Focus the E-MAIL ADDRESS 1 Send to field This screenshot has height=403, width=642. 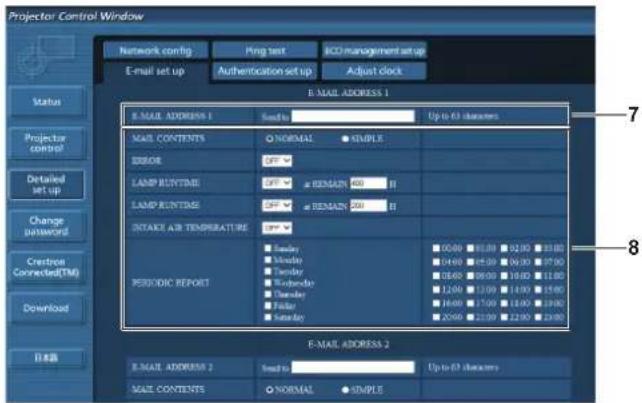coord(353,116)
